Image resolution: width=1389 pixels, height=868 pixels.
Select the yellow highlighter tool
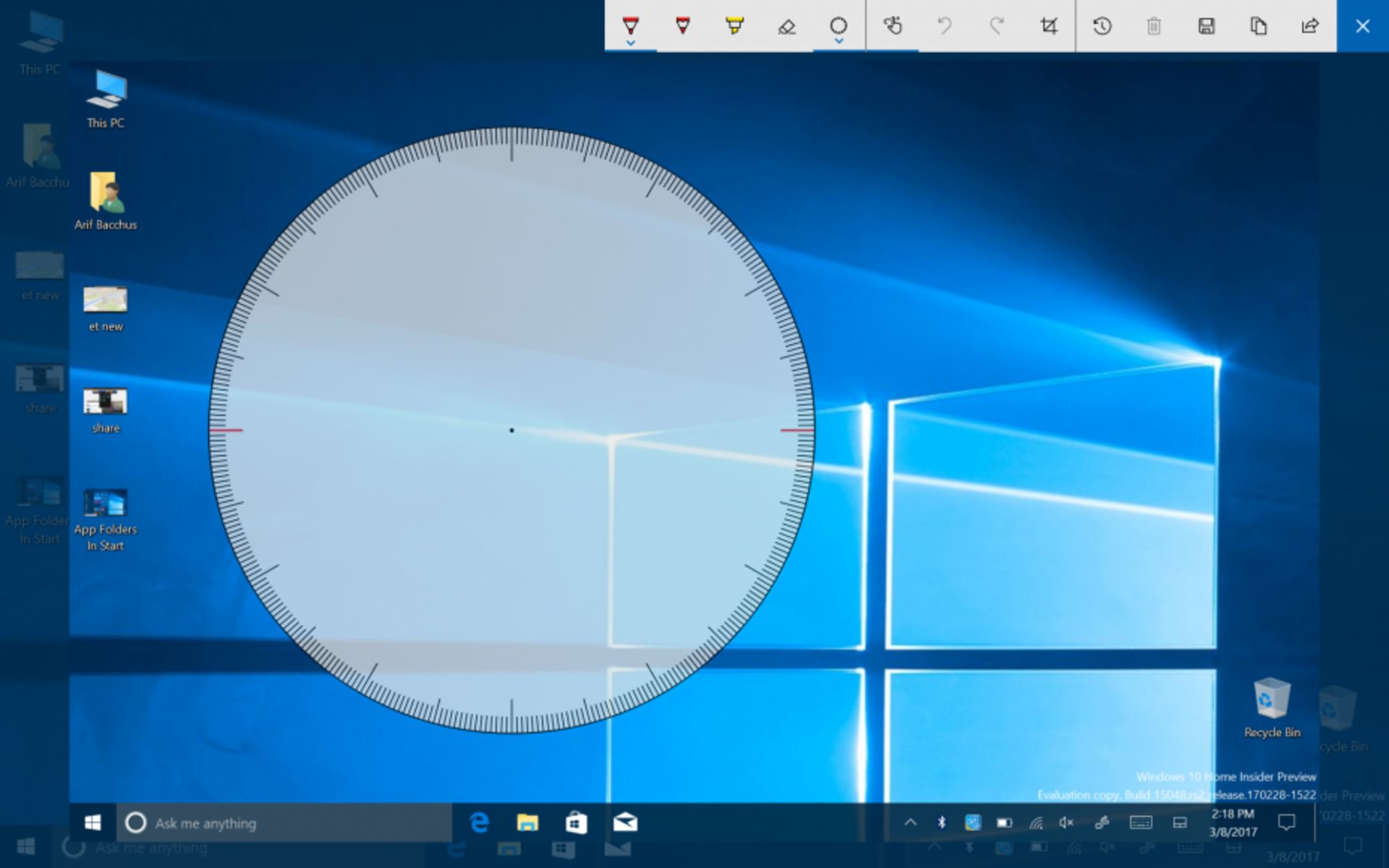[734, 26]
